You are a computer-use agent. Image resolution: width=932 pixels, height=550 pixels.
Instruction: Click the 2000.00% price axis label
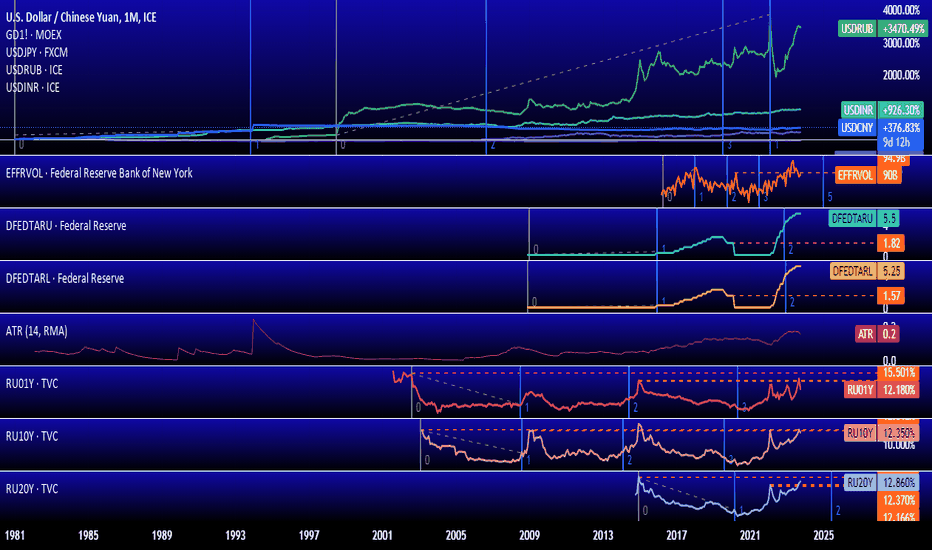coord(901,75)
